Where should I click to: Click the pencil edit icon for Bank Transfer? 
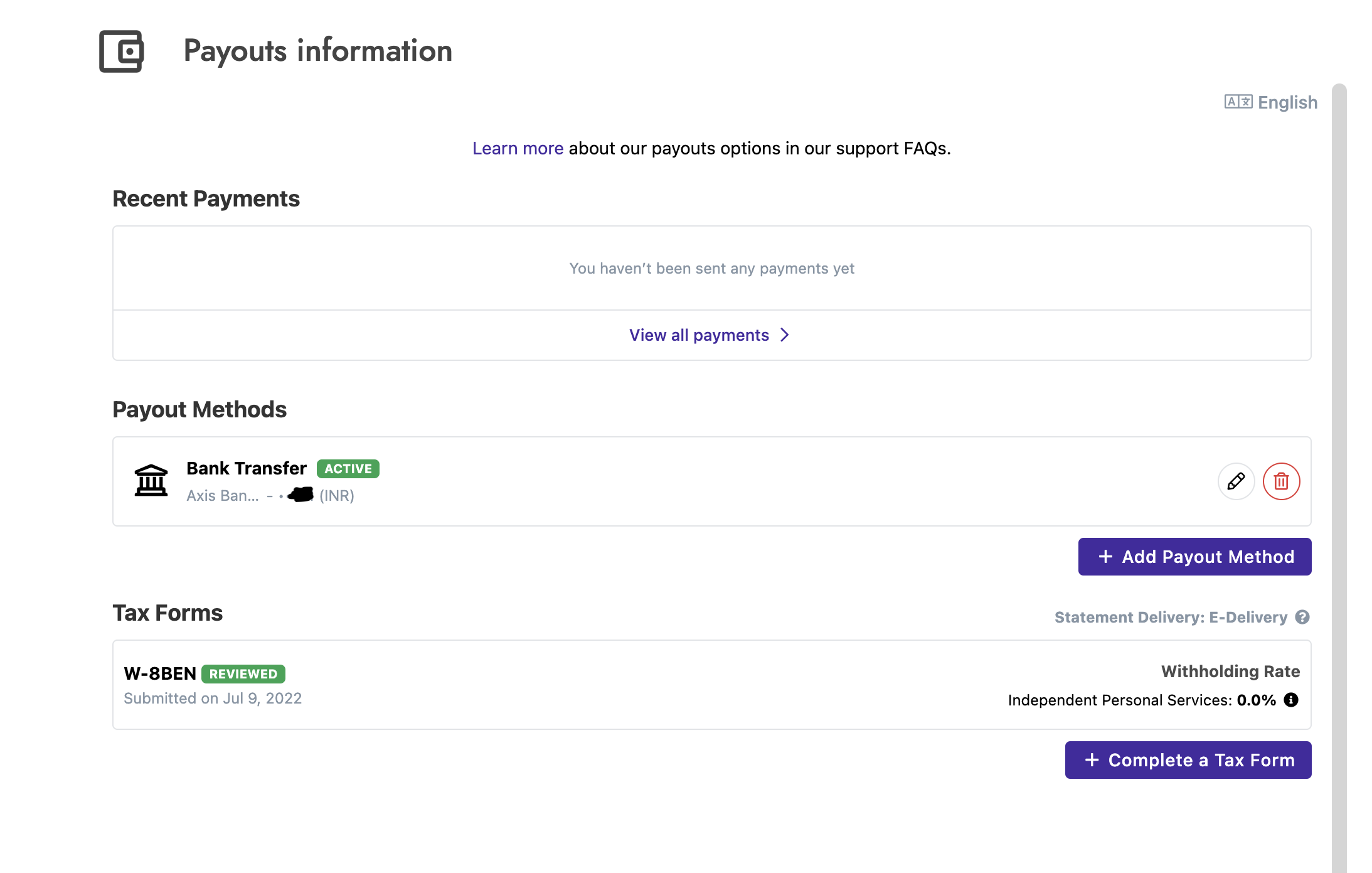1236,481
